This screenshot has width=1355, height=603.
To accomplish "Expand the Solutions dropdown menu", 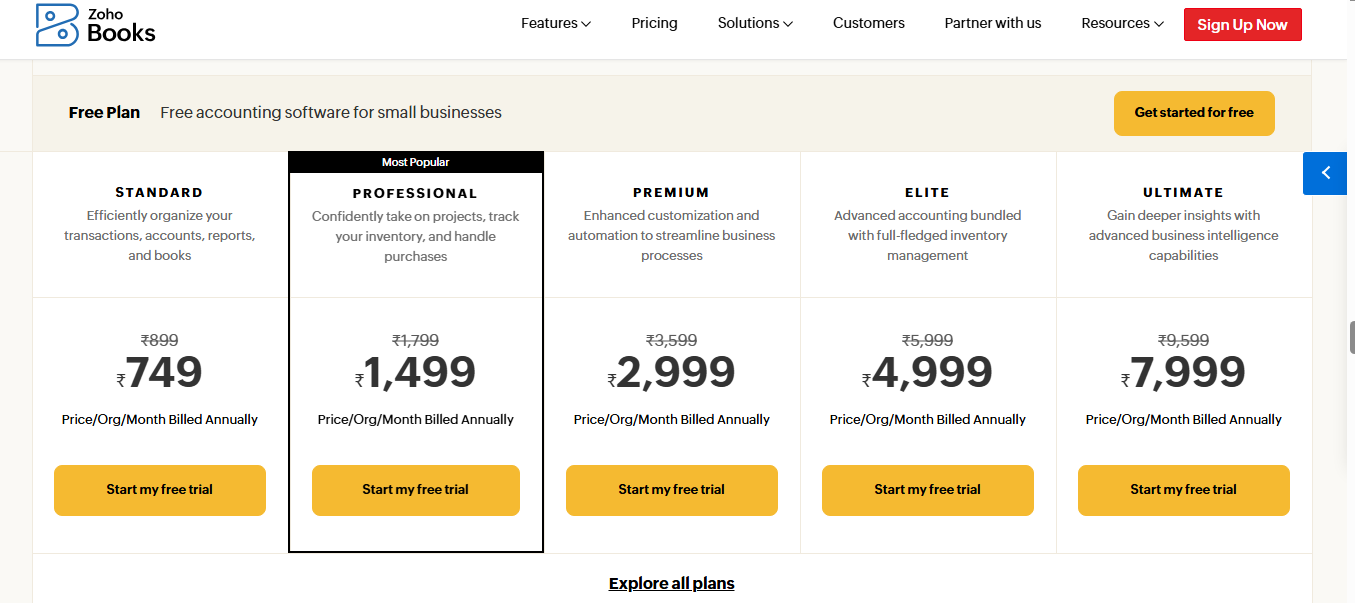I will [x=755, y=23].
